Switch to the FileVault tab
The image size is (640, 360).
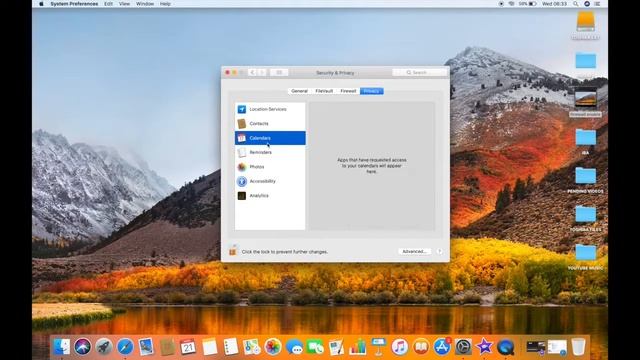(324, 91)
